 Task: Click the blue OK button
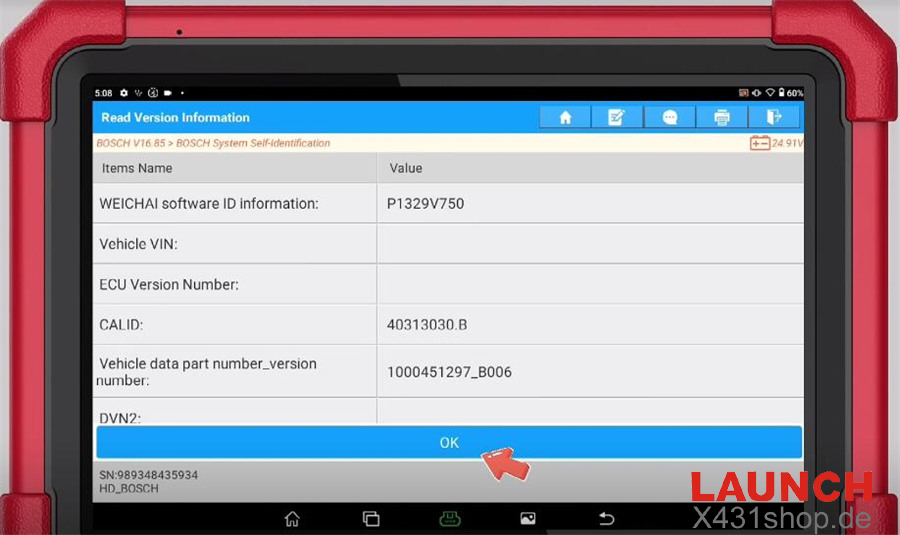click(449, 443)
